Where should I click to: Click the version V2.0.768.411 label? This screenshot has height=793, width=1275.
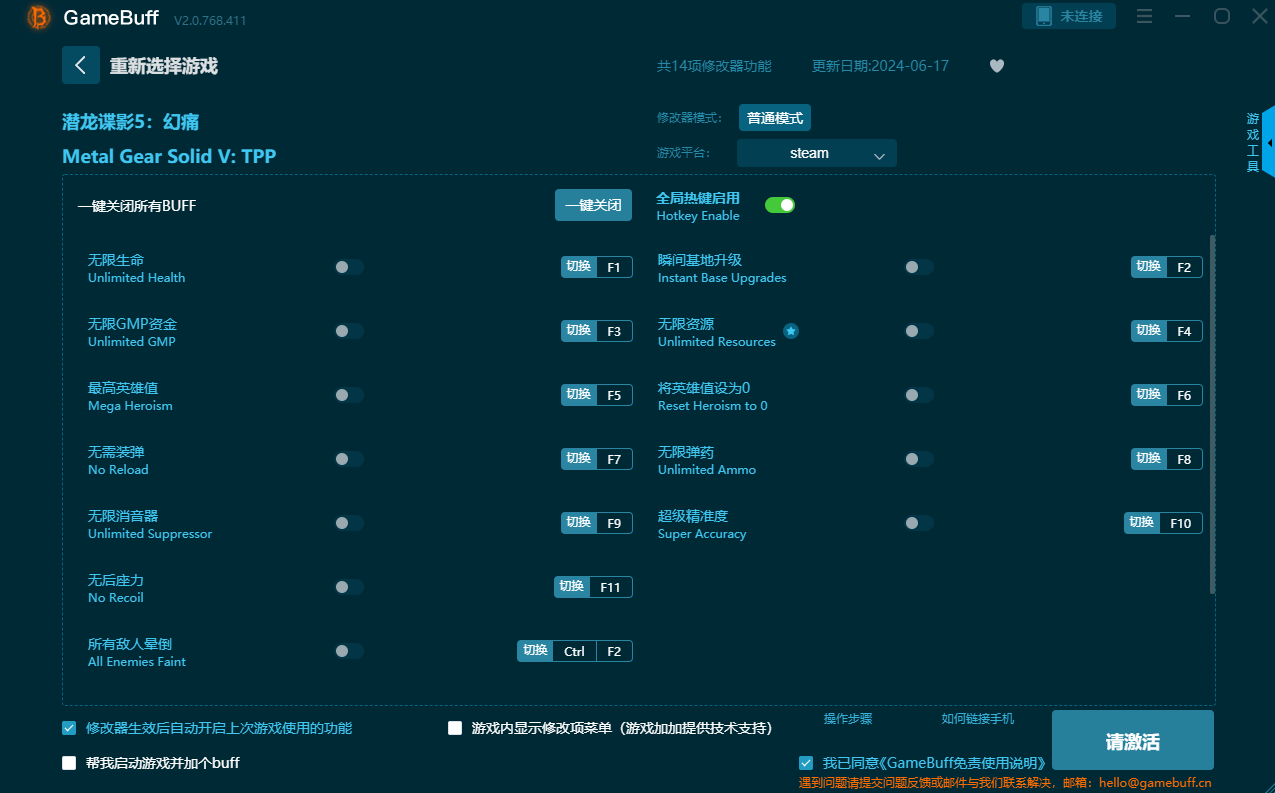point(210,20)
